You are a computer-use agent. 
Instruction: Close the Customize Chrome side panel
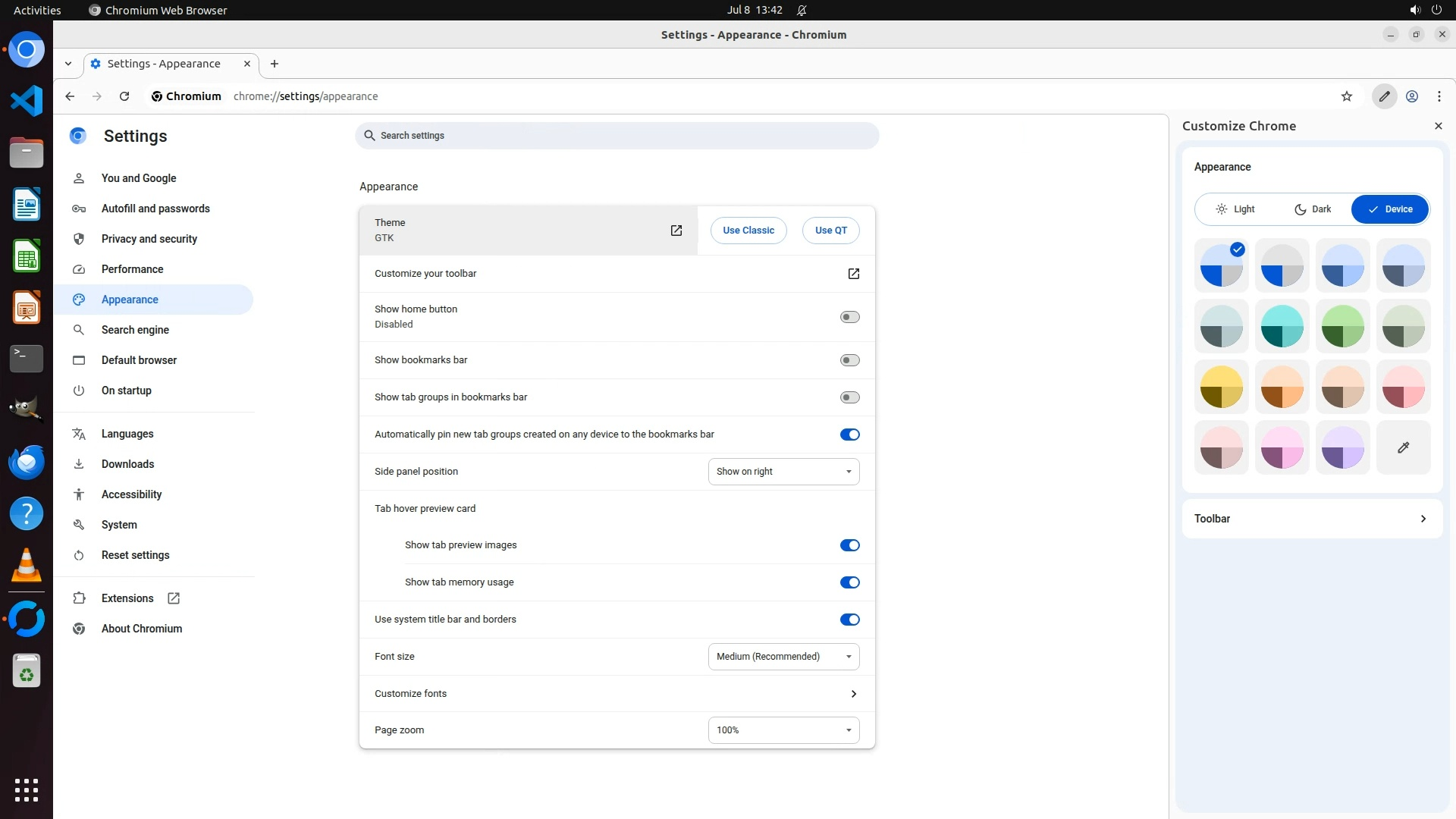[x=1438, y=126]
